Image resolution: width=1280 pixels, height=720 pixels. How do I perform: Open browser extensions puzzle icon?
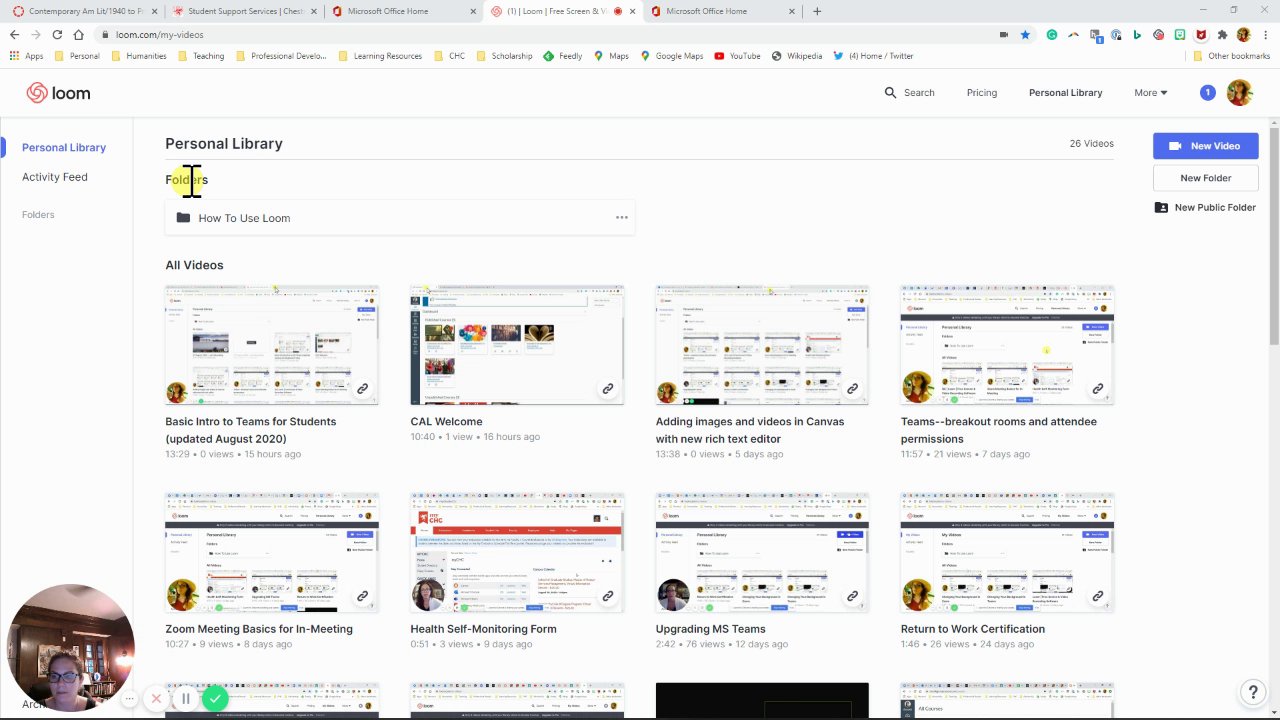1222,34
